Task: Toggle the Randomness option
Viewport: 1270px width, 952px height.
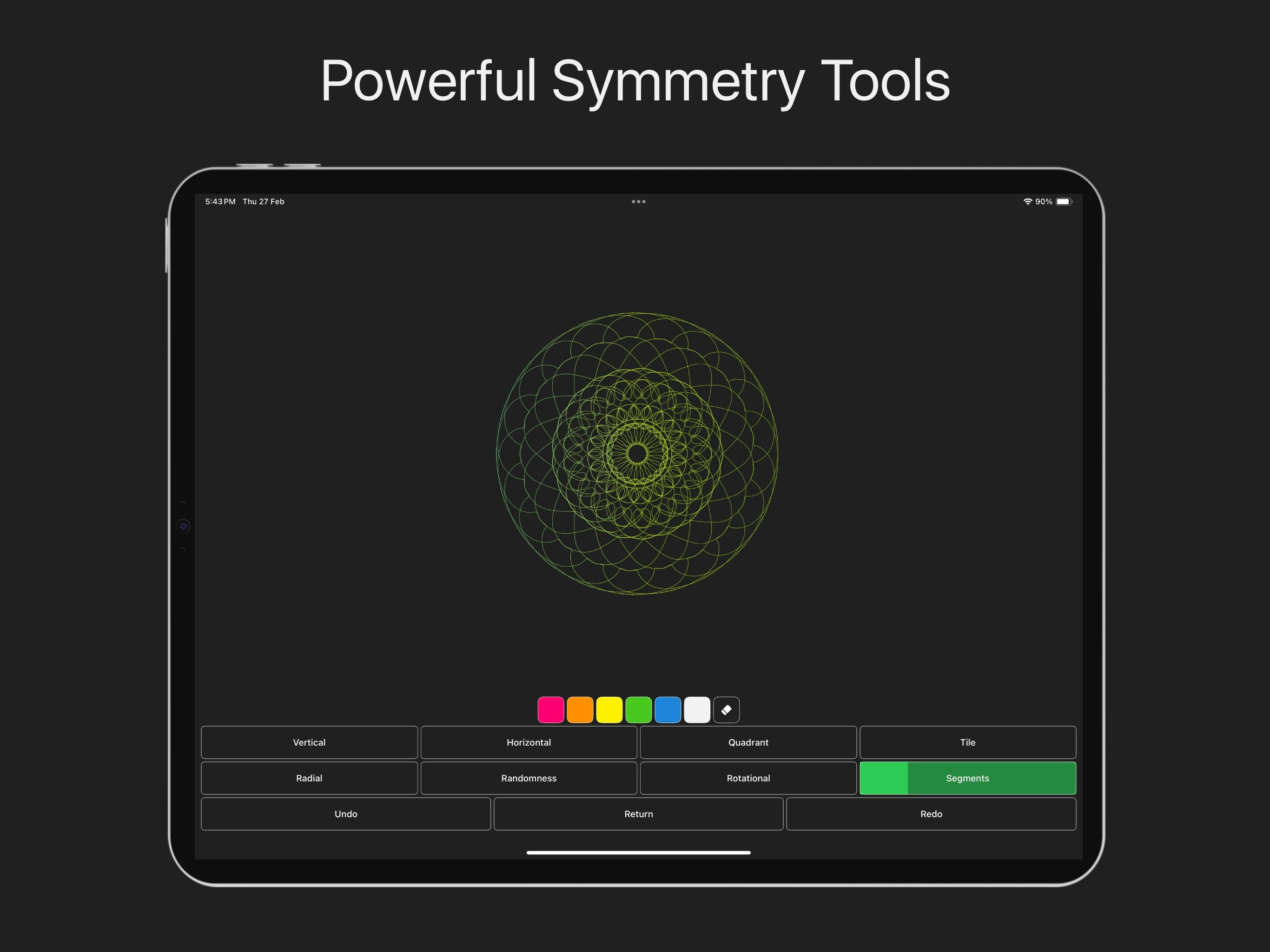Action: [529, 778]
